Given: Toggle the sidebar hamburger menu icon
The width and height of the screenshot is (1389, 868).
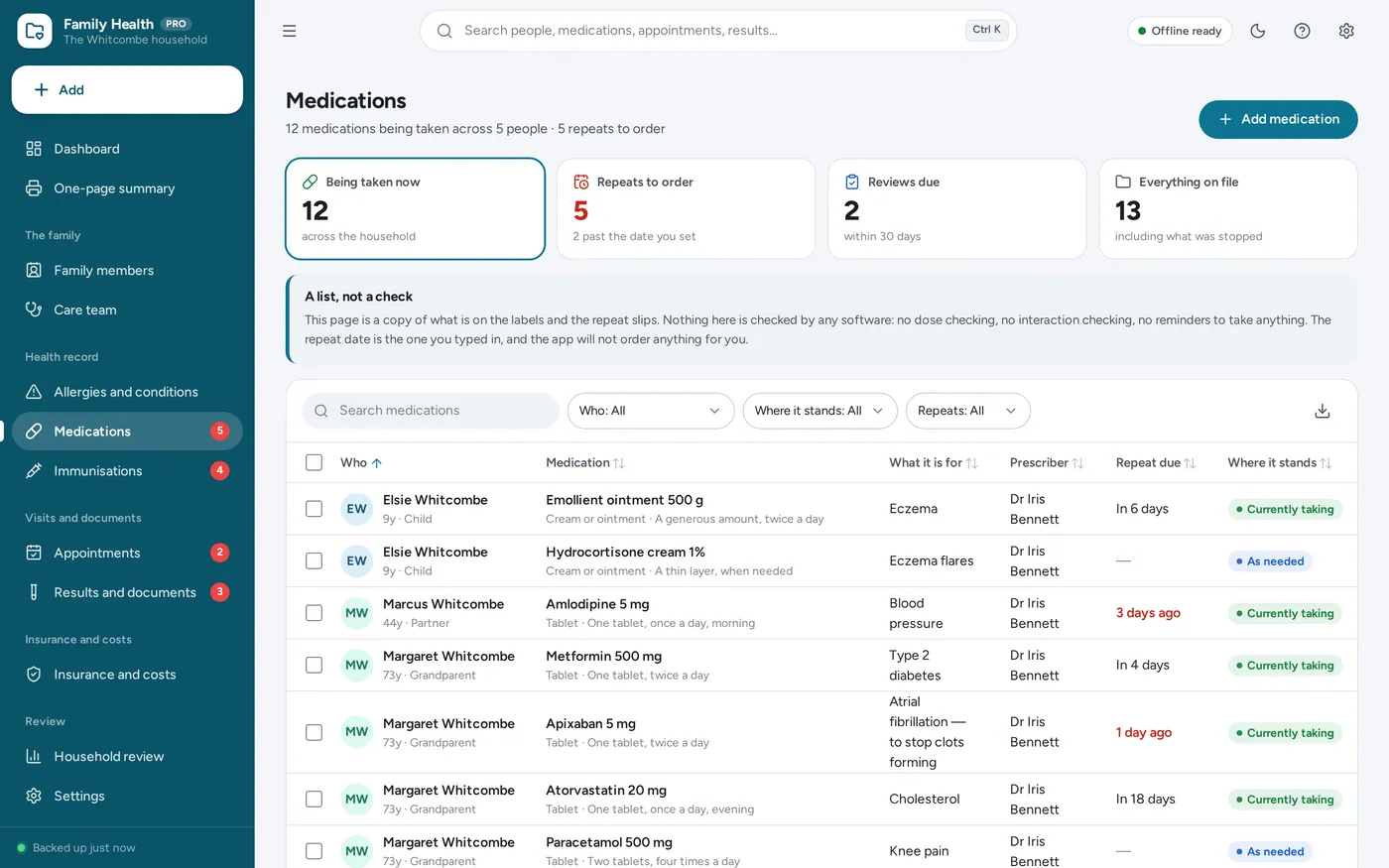Looking at the screenshot, I should pos(289,31).
